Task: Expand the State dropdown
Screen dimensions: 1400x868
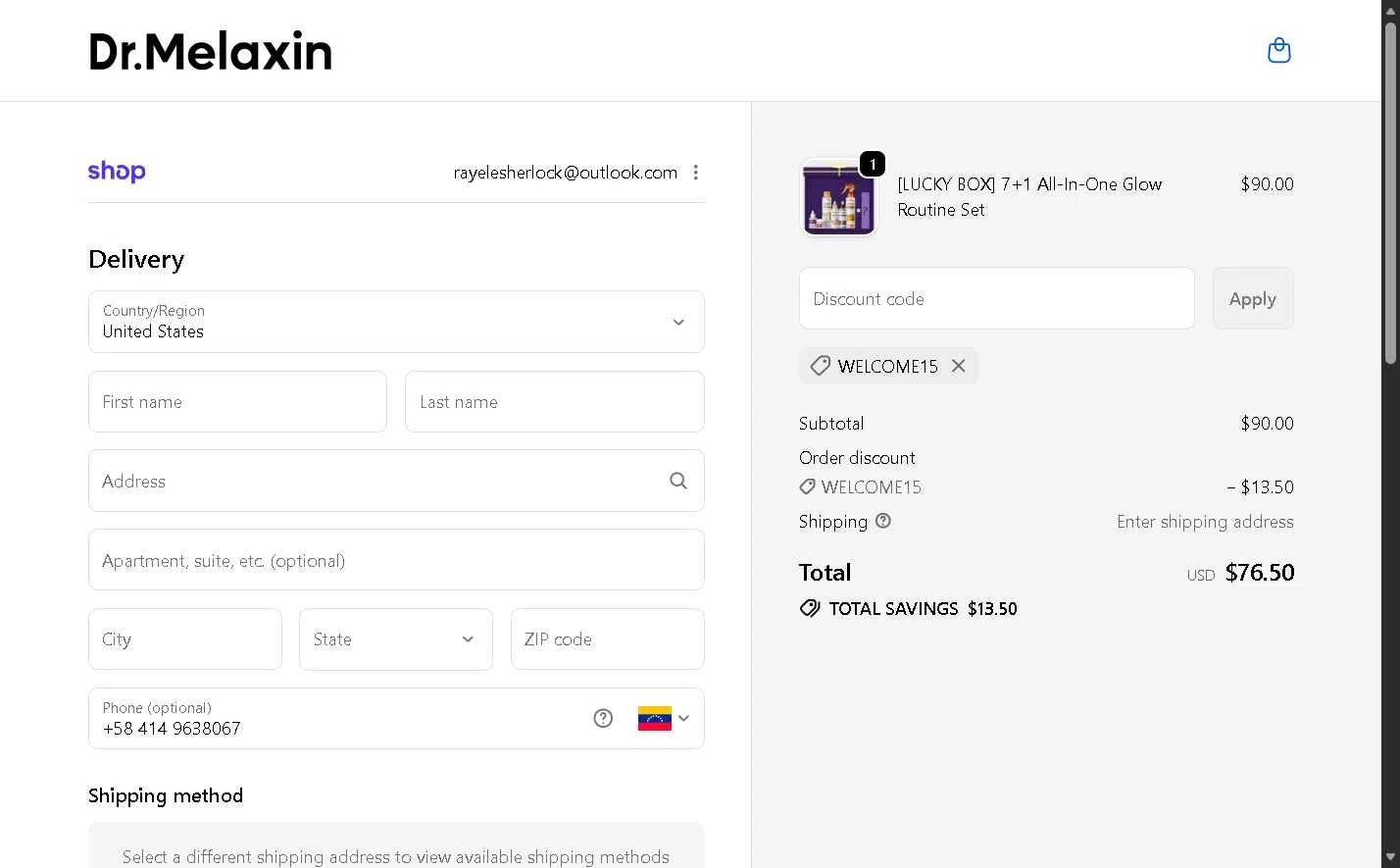Action: pyautogui.click(x=396, y=639)
